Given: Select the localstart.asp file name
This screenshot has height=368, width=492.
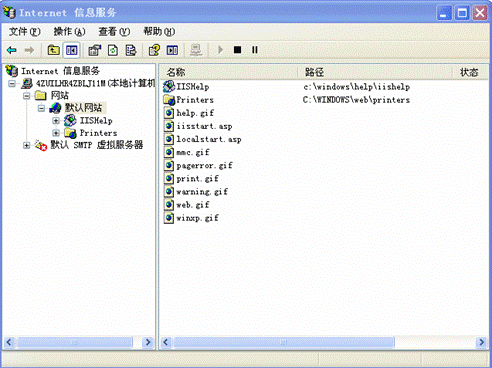Looking at the screenshot, I should [x=209, y=139].
